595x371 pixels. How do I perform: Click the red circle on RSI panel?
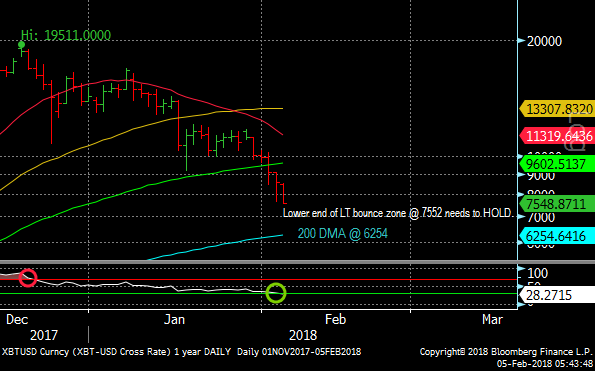28,278
